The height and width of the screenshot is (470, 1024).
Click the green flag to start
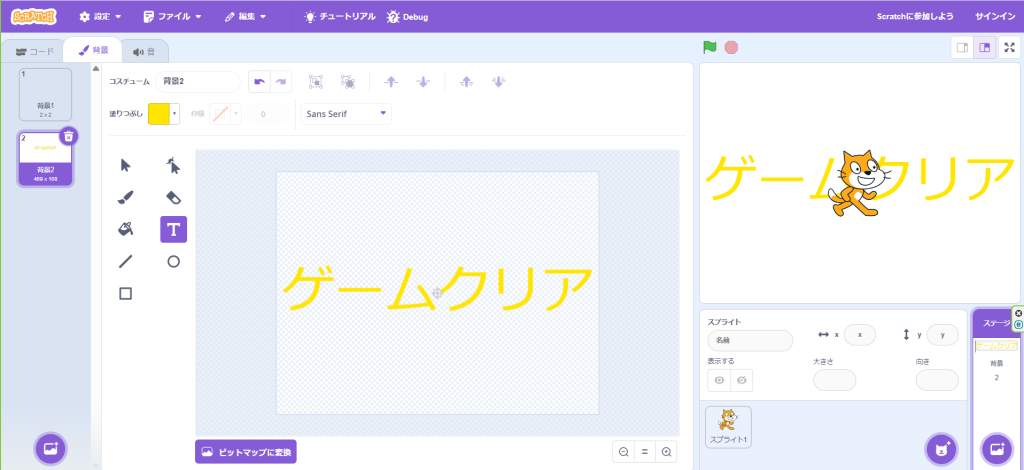coord(710,47)
